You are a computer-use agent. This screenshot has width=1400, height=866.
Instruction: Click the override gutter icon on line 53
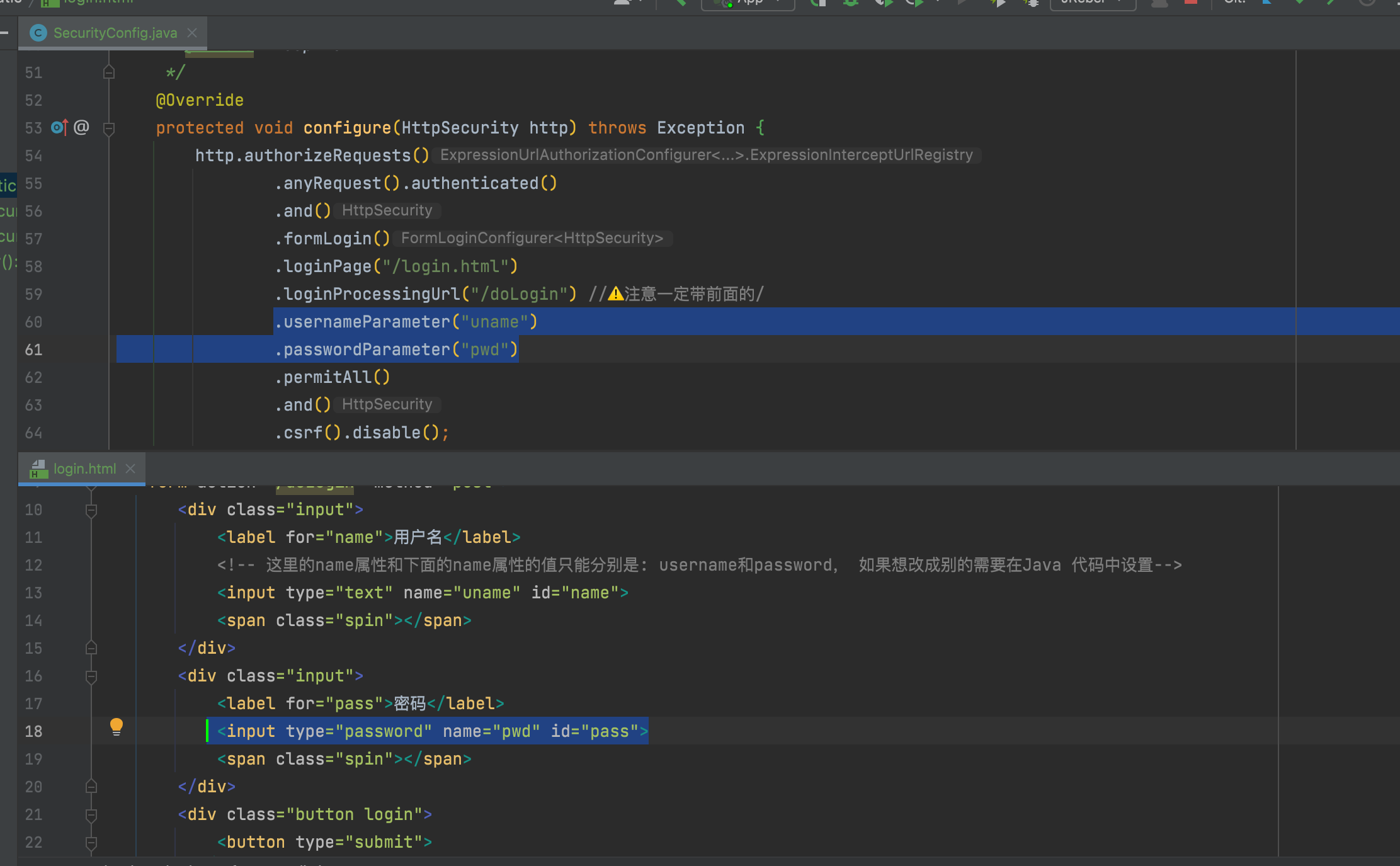pos(59,128)
